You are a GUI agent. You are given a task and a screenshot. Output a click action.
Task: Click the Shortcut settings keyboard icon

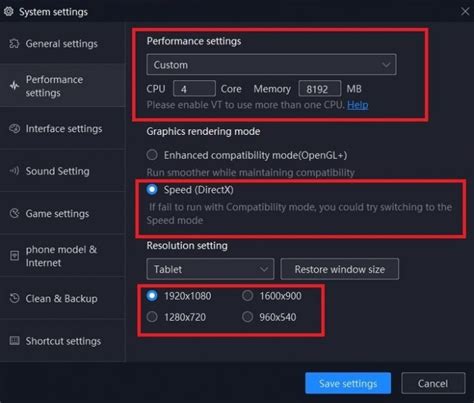[14, 341]
